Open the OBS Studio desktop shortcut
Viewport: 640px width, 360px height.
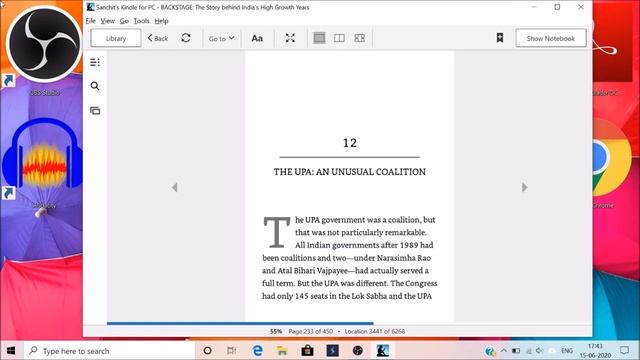click(44, 51)
